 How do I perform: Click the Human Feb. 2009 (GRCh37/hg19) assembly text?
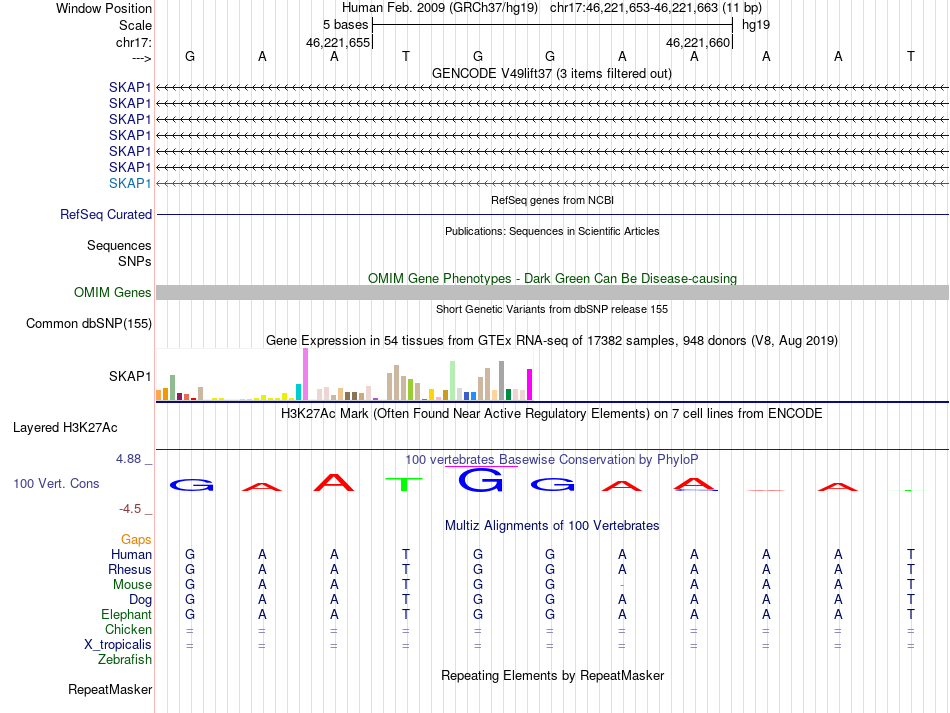click(440, 8)
